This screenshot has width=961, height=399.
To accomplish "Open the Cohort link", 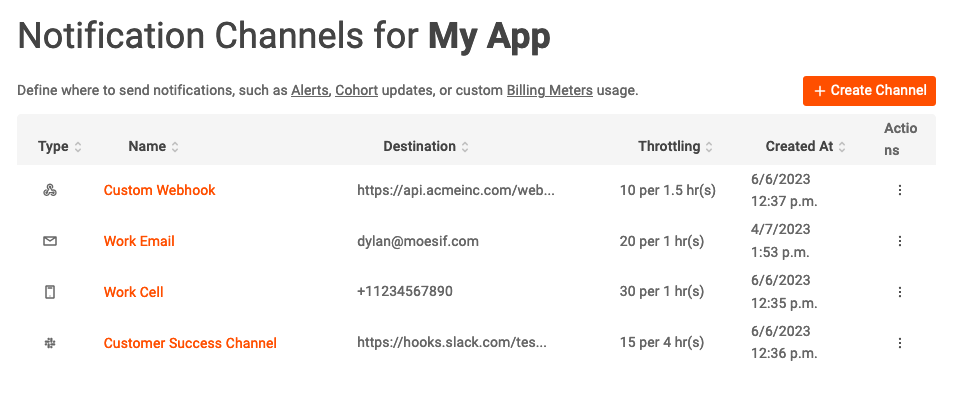I will [x=356, y=91].
